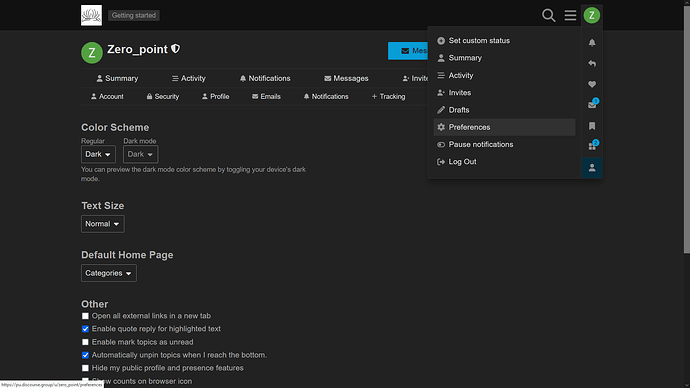Open the Messages profile tab
Viewport: 690px width, 388px height.
pyautogui.click(x=346, y=78)
